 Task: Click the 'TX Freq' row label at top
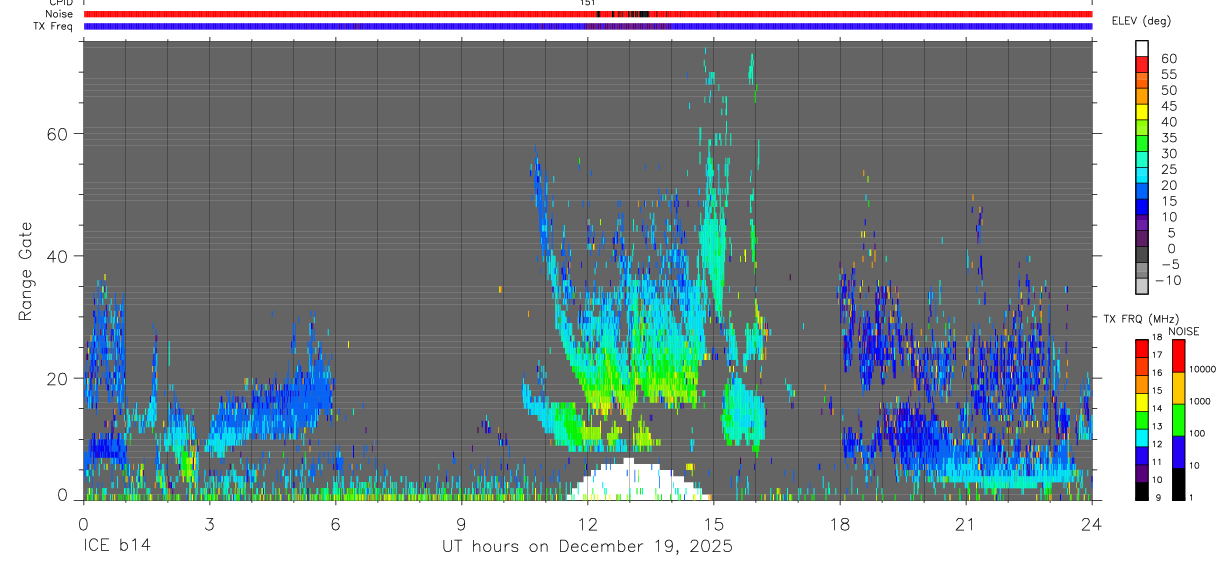pos(54,26)
